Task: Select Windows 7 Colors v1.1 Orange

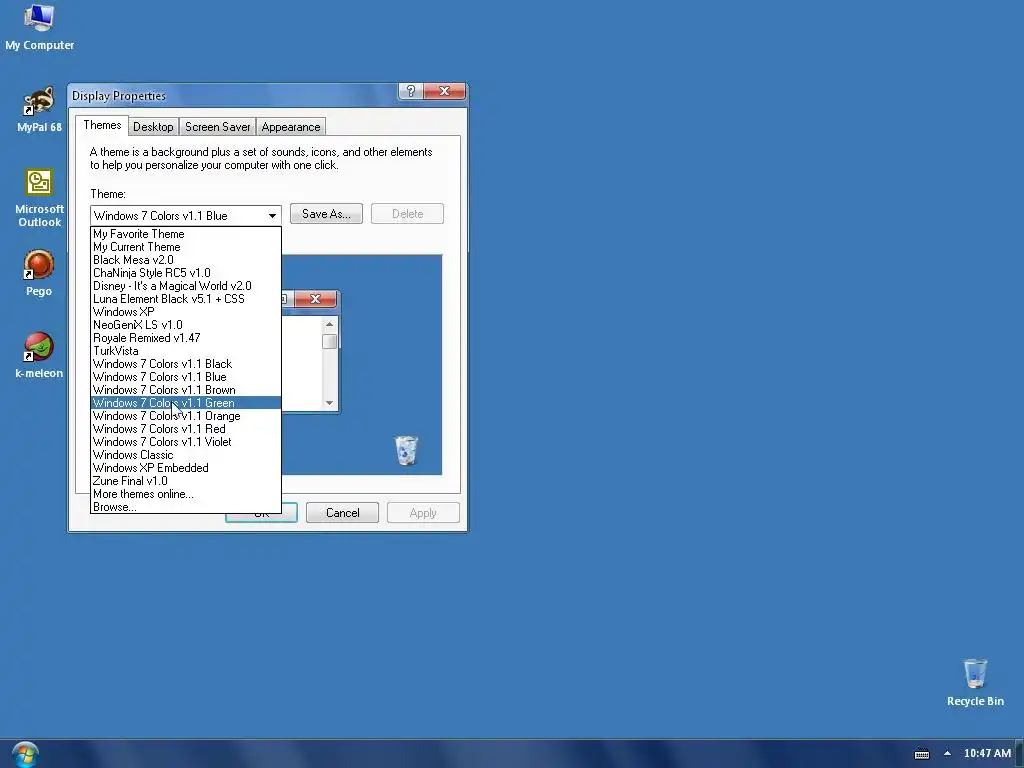Action: click(x=185, y=416)
